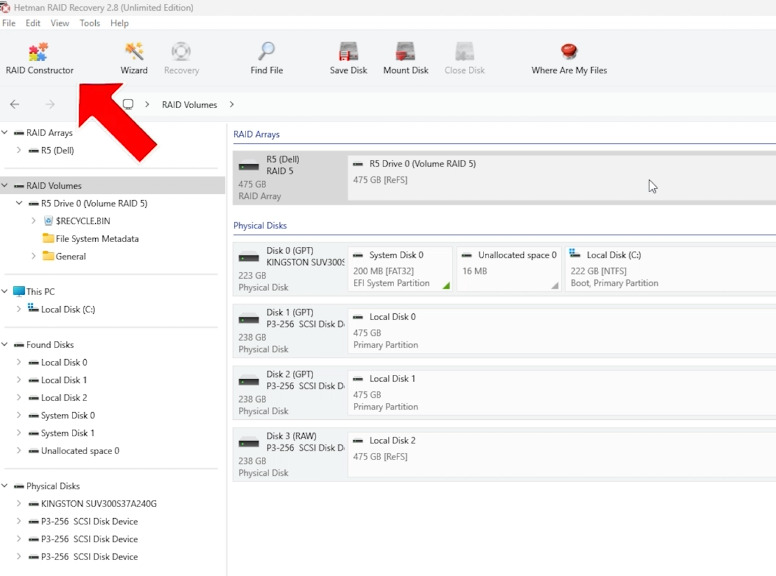776x576 pixels.
Task: Open Where Are My Files
Action: point(569,58)
